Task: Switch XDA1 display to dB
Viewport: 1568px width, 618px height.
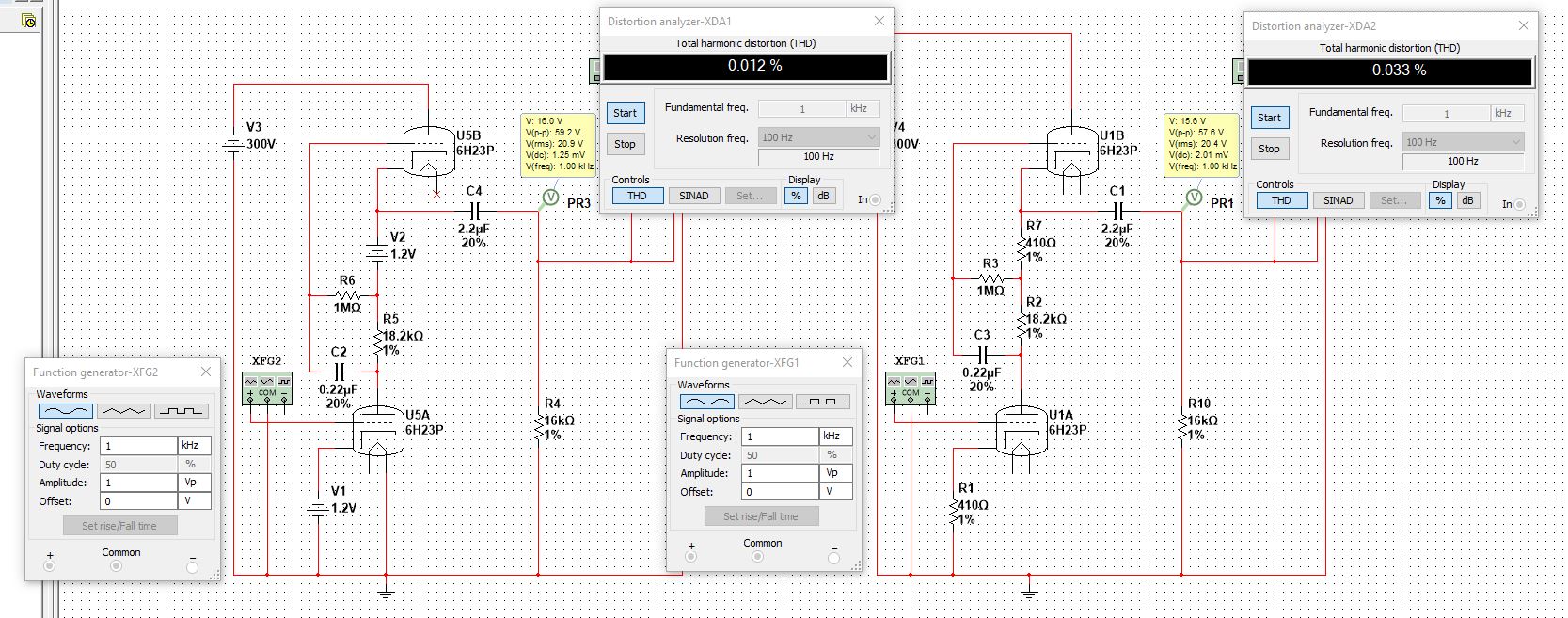Action: (x=823, y=196)
